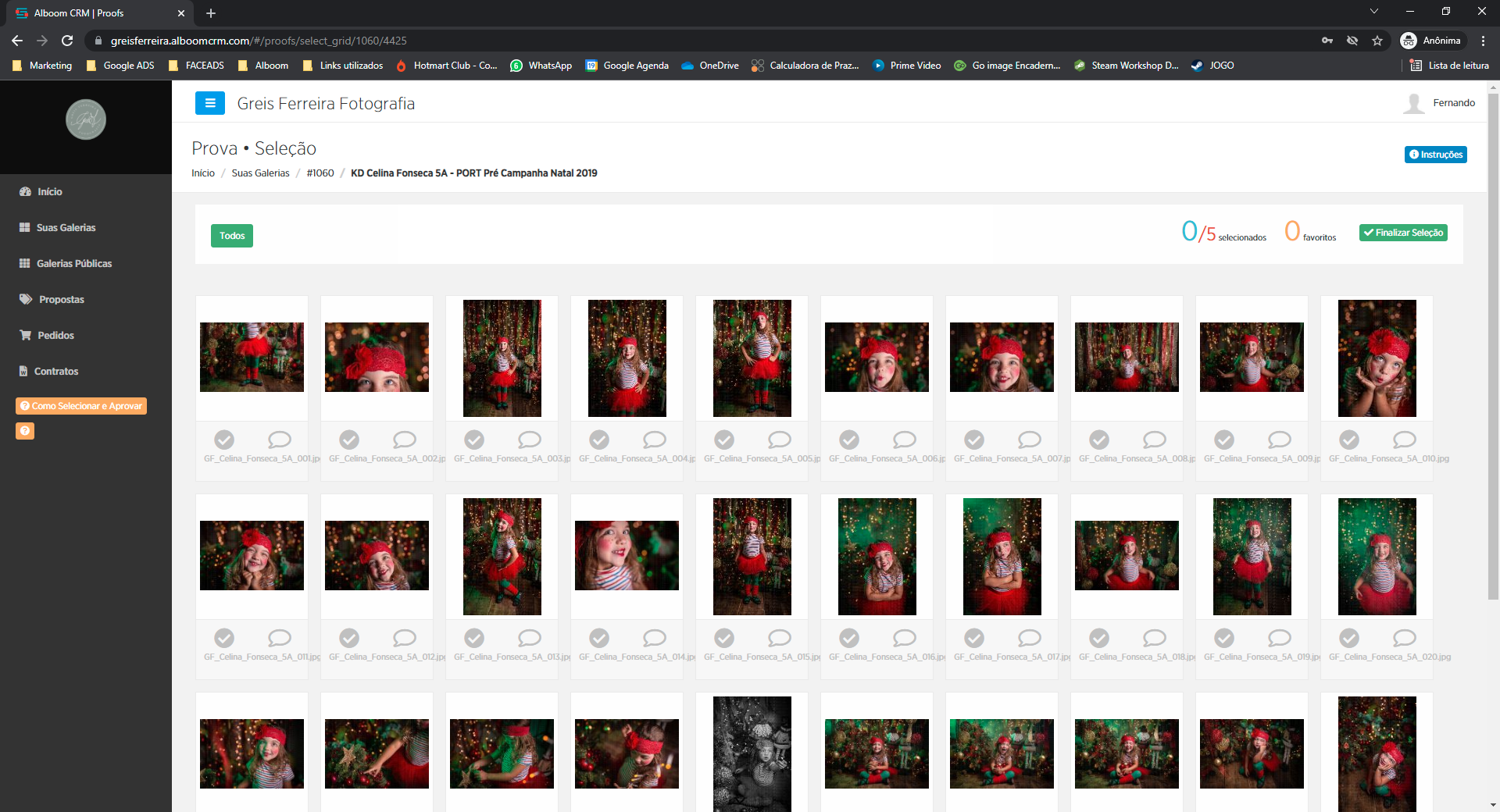Open Contratos from the sidebar menu
This screenshot has height=812, width=1500.
55,372
